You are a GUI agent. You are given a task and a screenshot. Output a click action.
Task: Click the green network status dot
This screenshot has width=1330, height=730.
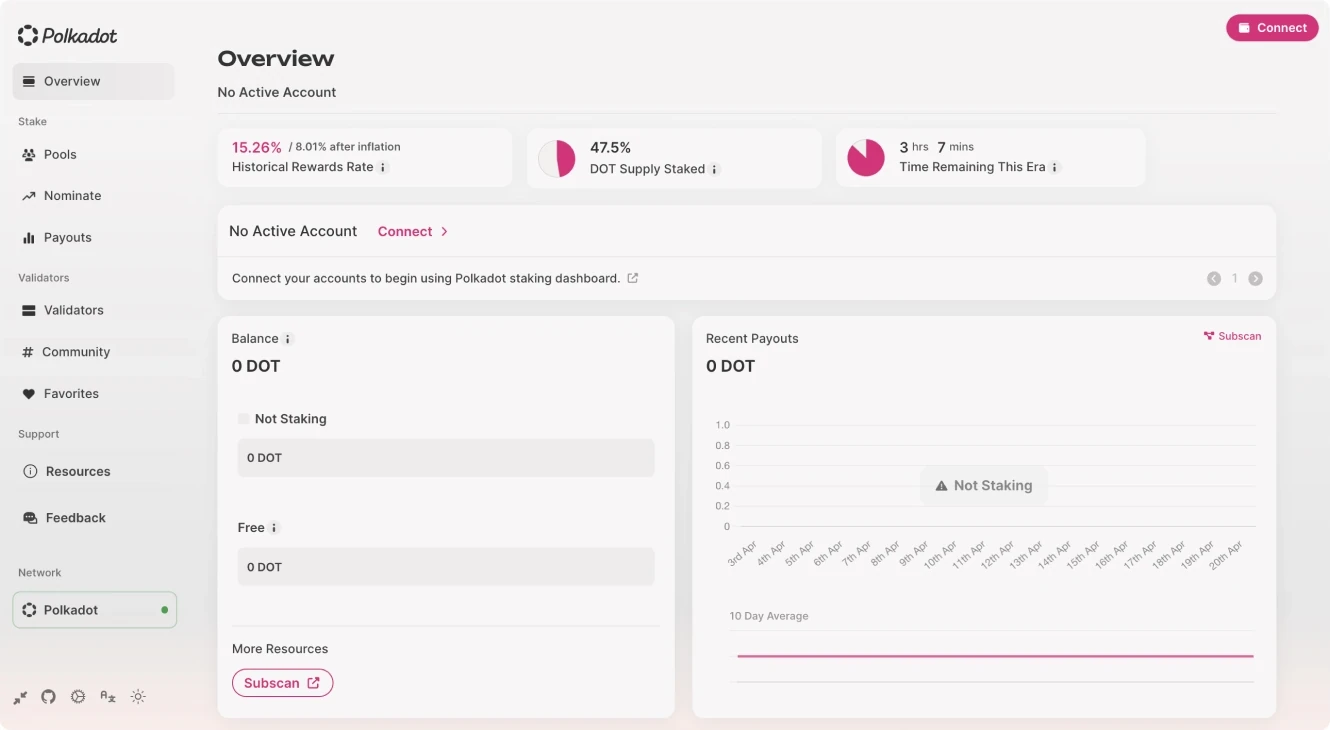(164, 610)
